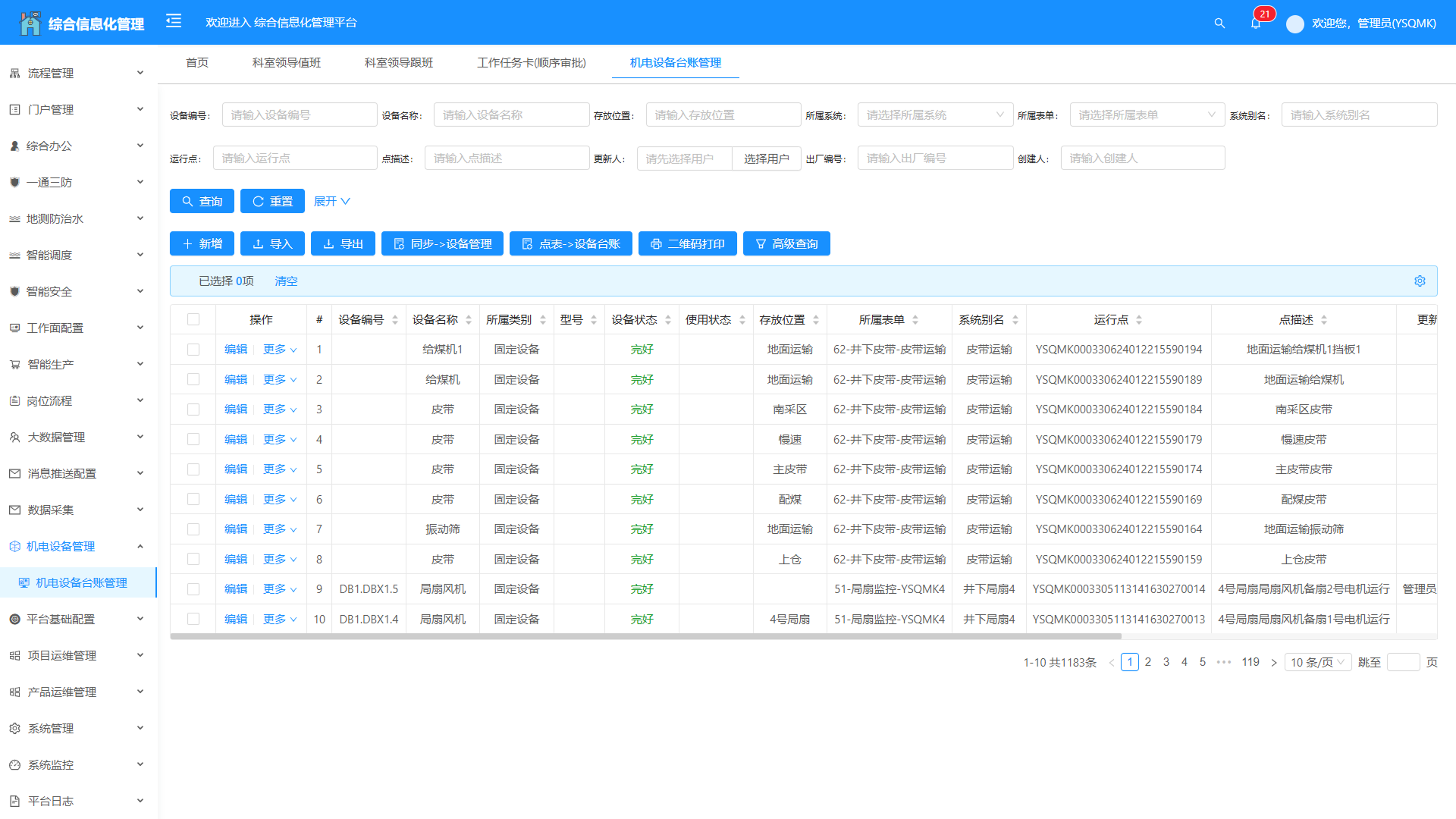Viewport: 1456px width, 819px height.
Task: Click the 新增 add button
Action: tap(202, 244)
